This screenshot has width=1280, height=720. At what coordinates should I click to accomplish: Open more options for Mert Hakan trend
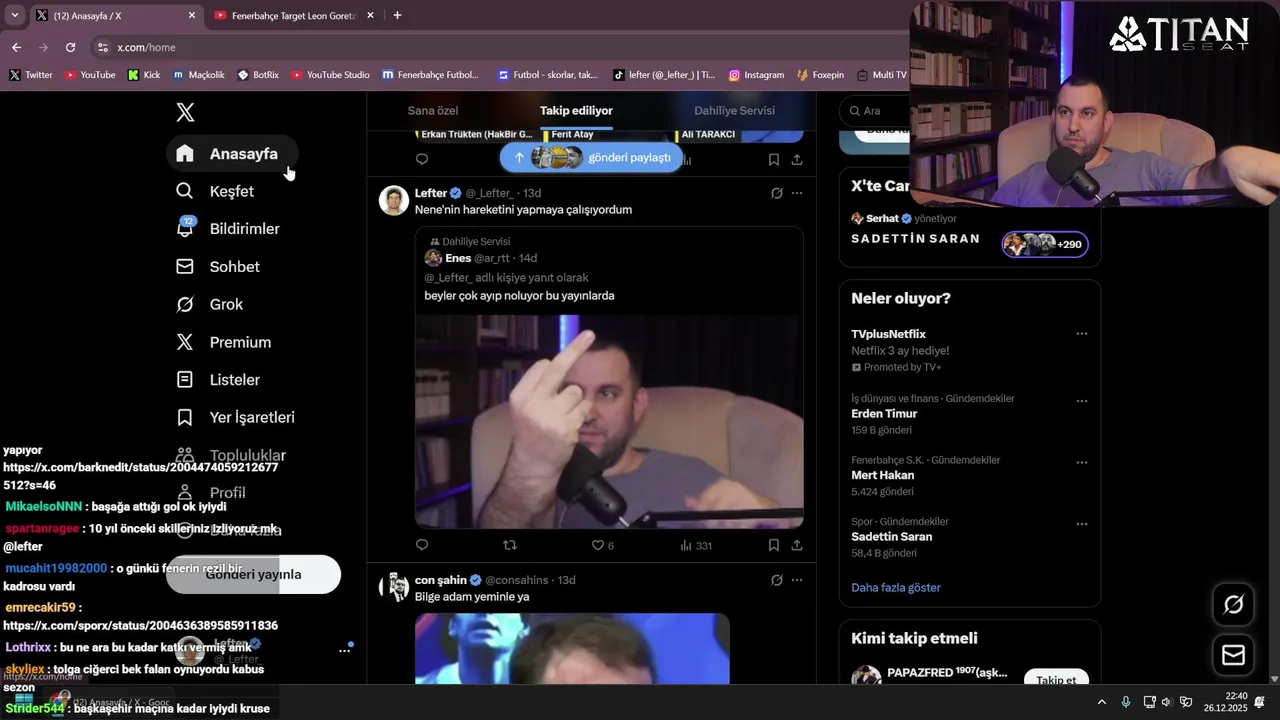[1081, 463]
